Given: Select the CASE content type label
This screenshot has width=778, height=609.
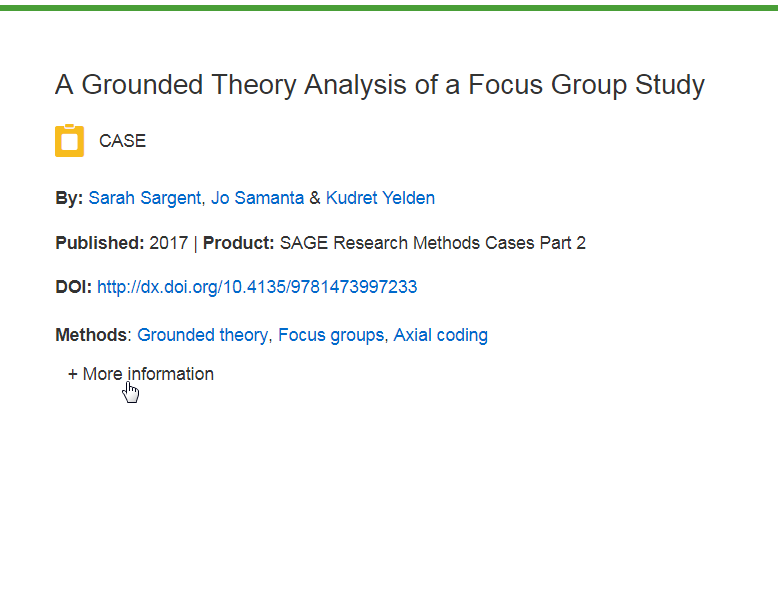Looking at the screenshot, I should coord(123,141).
